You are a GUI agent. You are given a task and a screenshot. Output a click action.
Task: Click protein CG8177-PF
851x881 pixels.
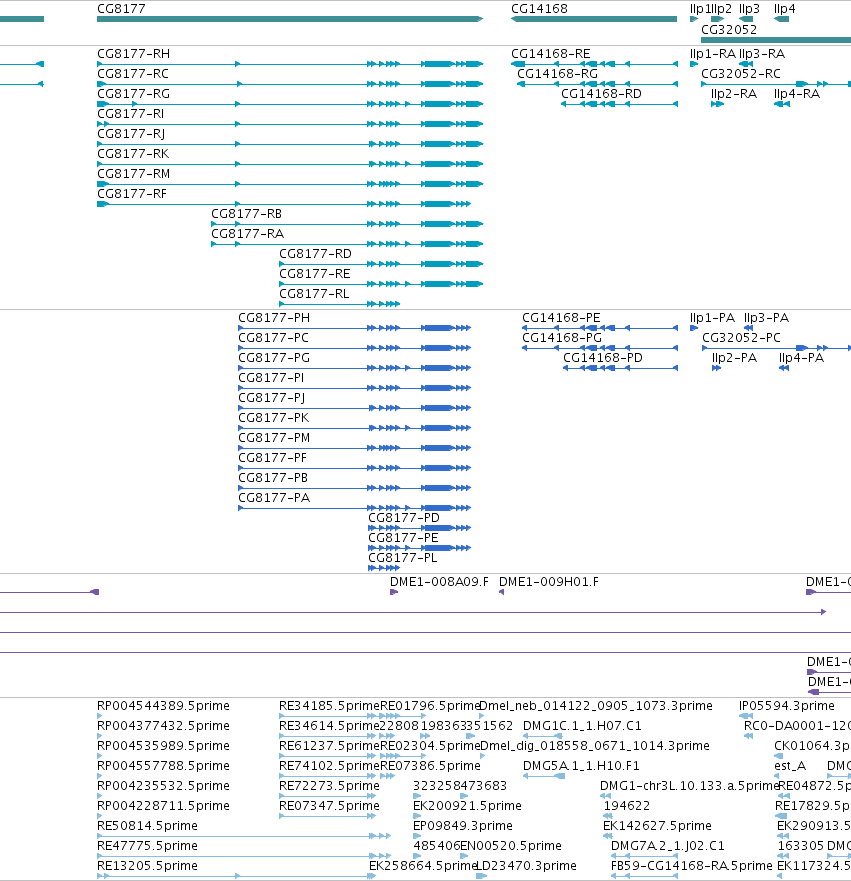click(273, 458)
